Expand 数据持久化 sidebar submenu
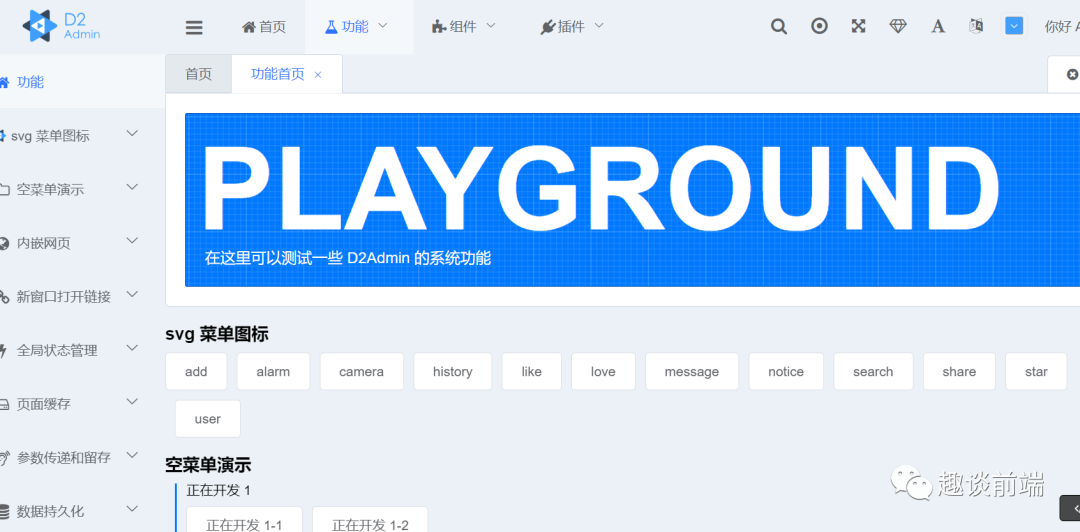 pos(132,509)
